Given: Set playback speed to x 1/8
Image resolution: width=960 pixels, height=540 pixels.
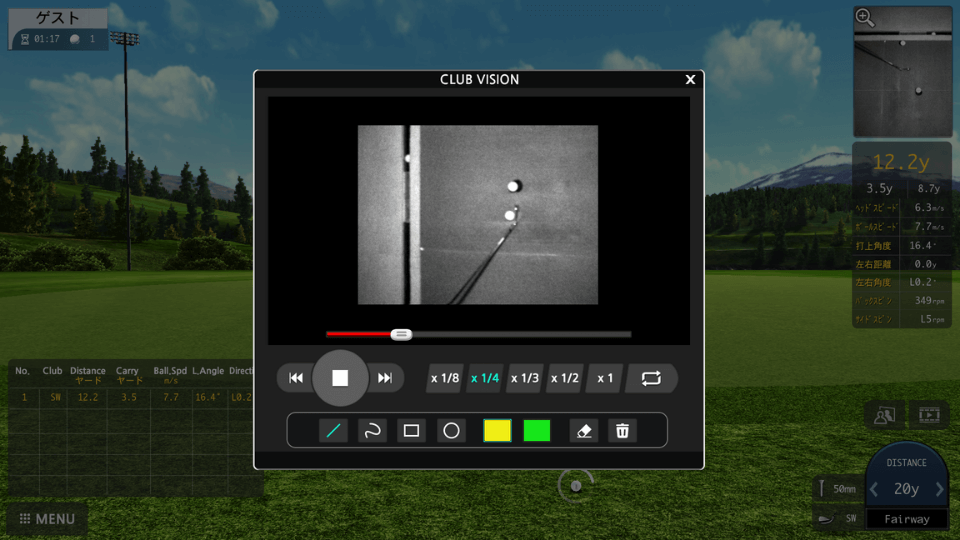Looking at the screenshot, I should point(445,378).
